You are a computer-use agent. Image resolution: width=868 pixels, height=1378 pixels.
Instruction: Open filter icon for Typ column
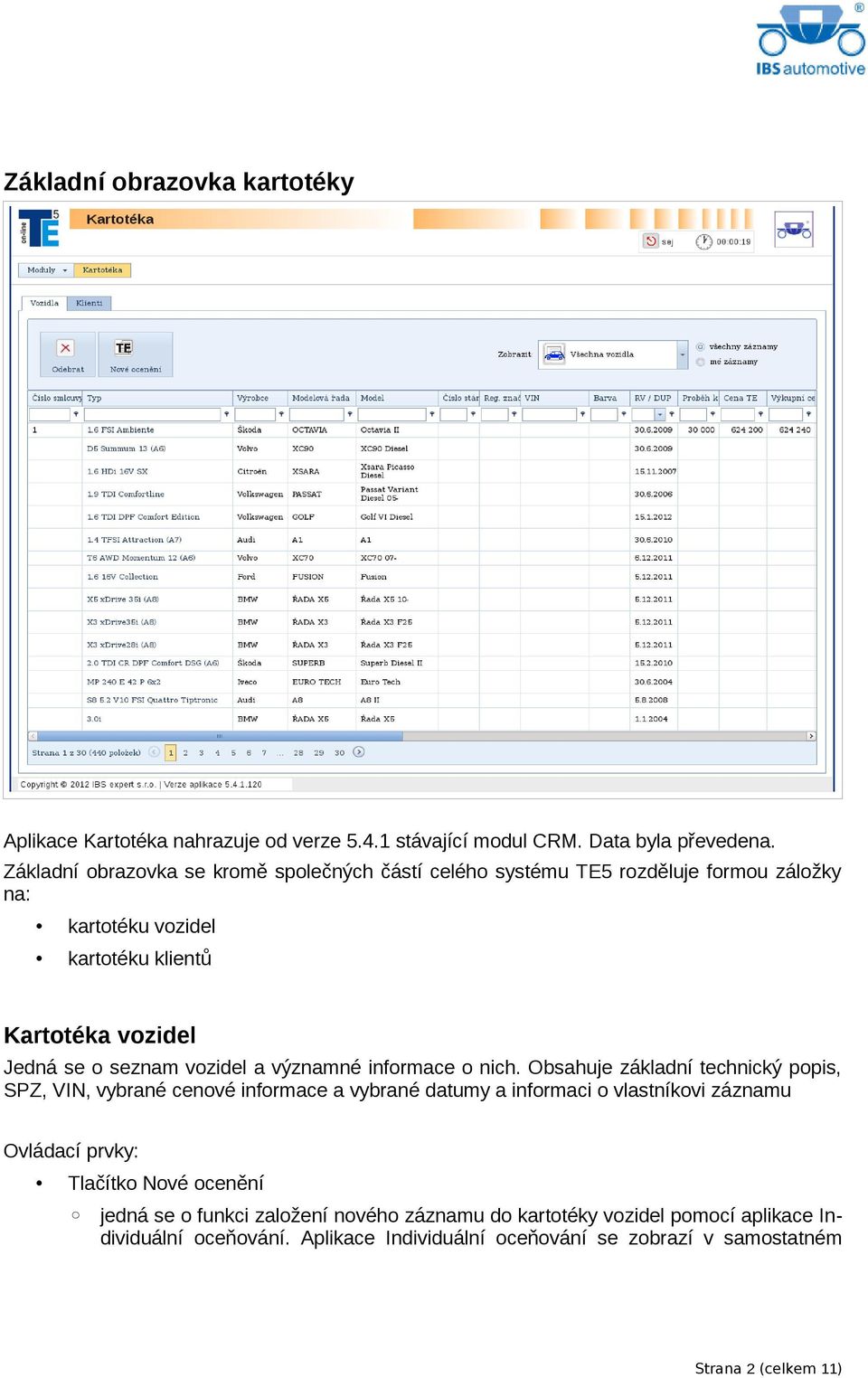226,414
